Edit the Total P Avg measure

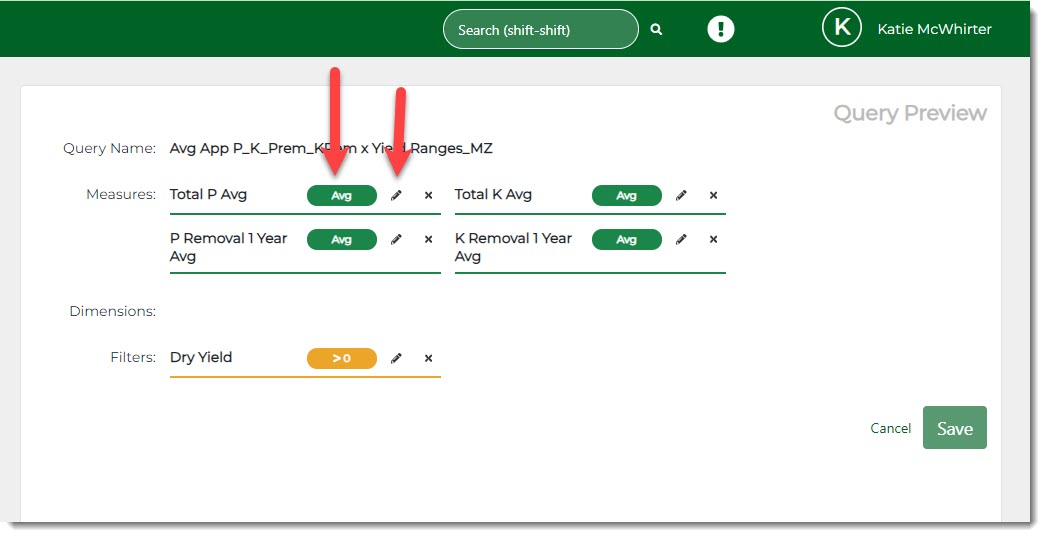tap(396, 196)
